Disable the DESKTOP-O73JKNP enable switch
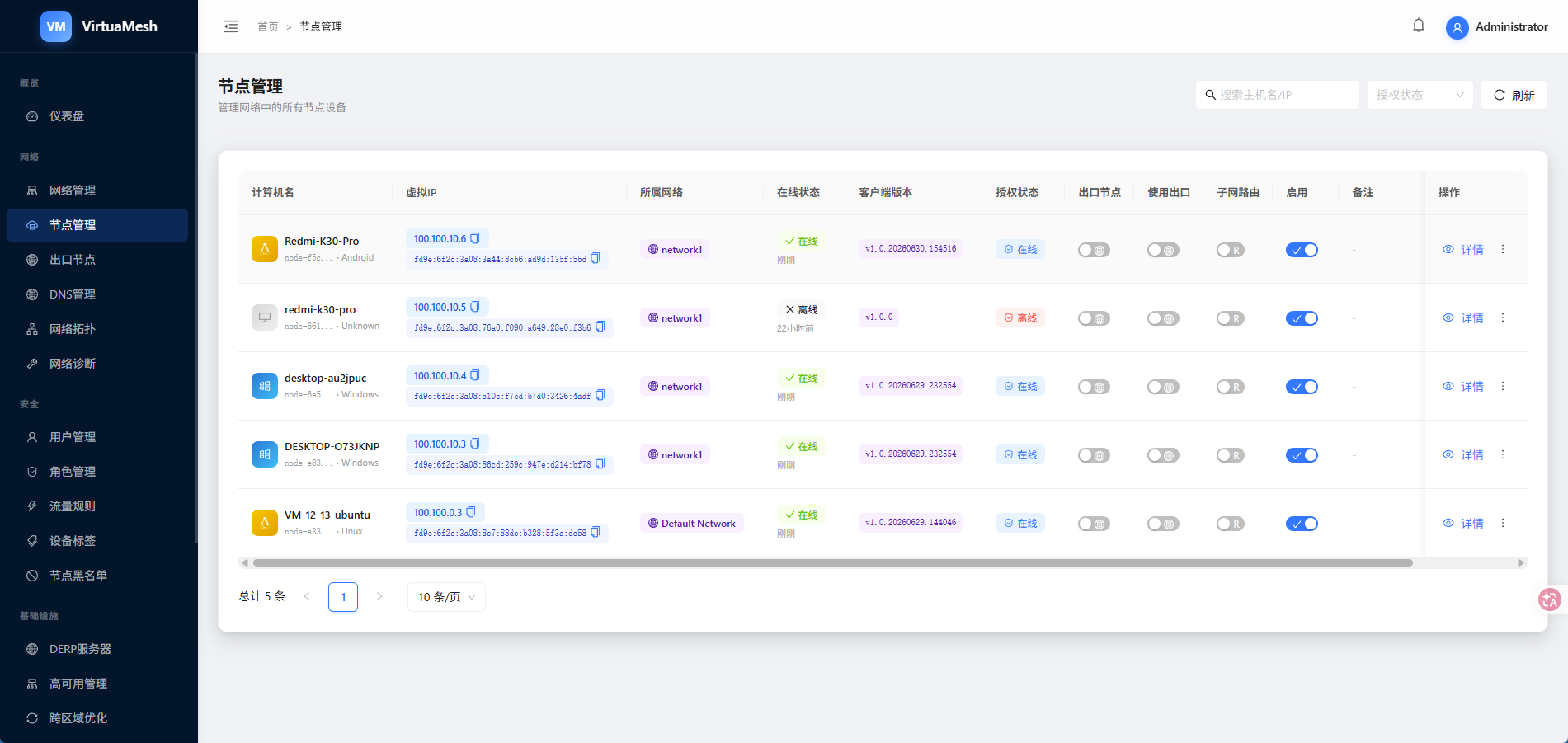The height and width of the screenshot is (743, 1568). click(x=1302, y=455)
